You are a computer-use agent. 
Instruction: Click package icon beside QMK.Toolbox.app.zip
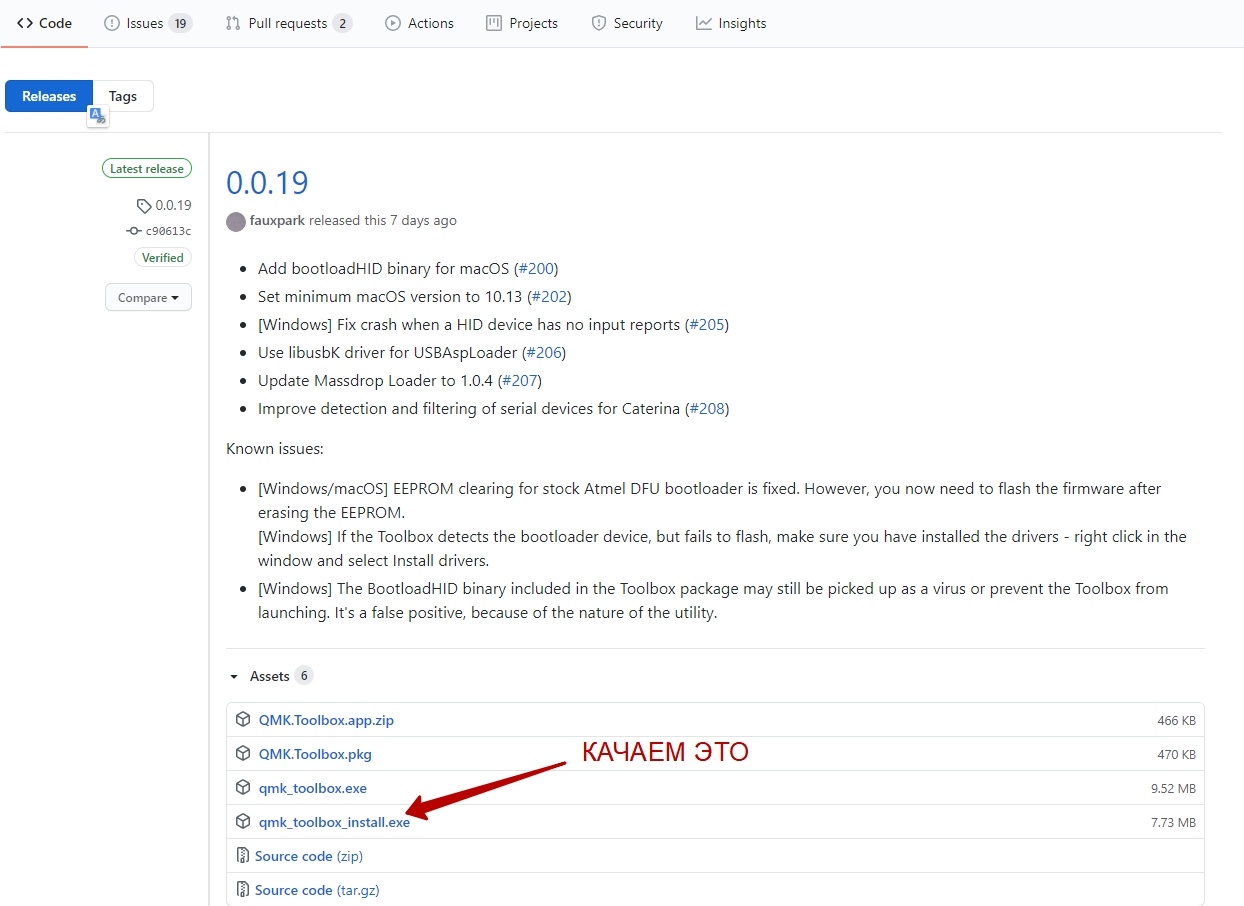coord(243,720)
